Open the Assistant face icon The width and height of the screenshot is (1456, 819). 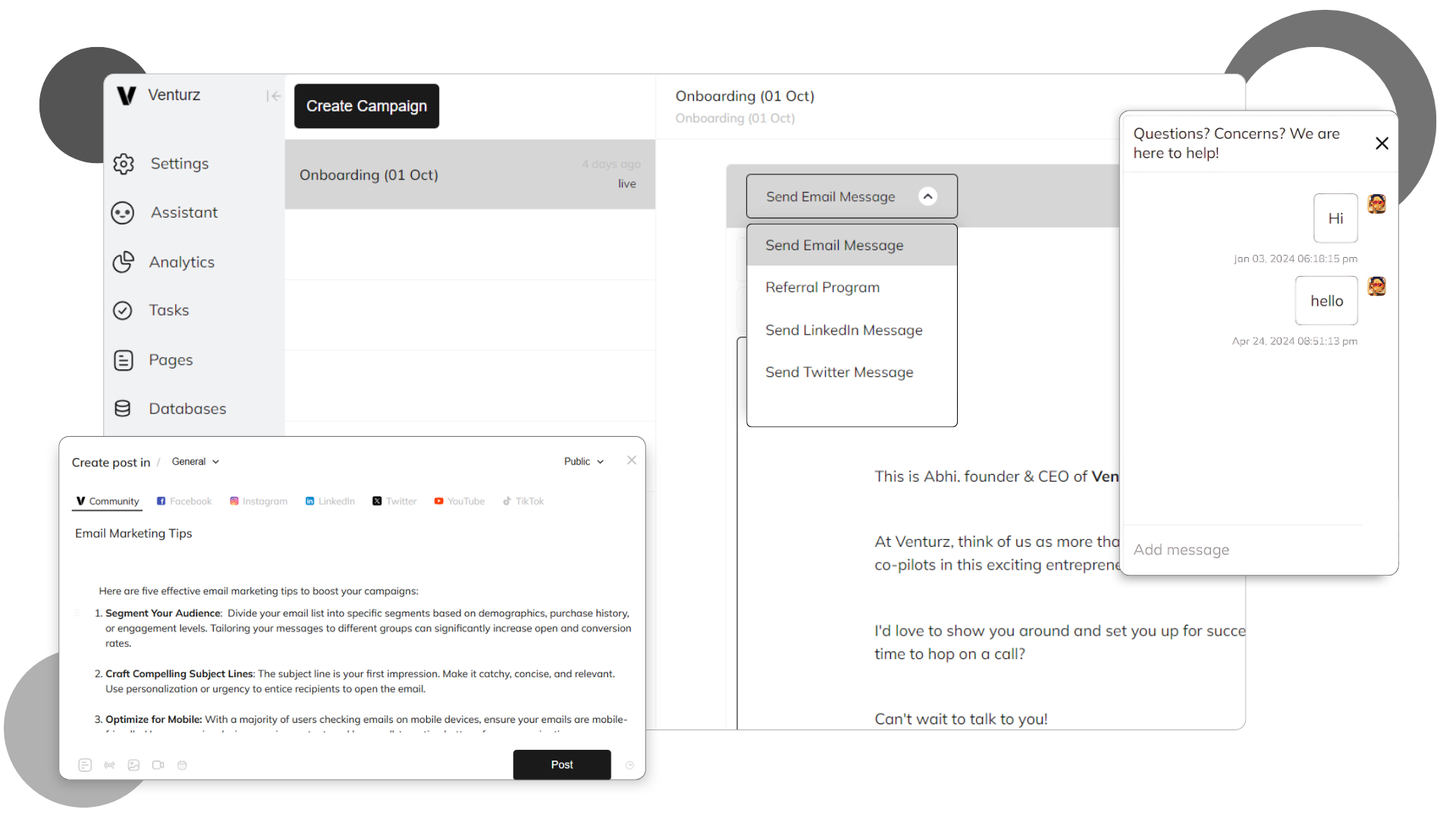(123, 213)
